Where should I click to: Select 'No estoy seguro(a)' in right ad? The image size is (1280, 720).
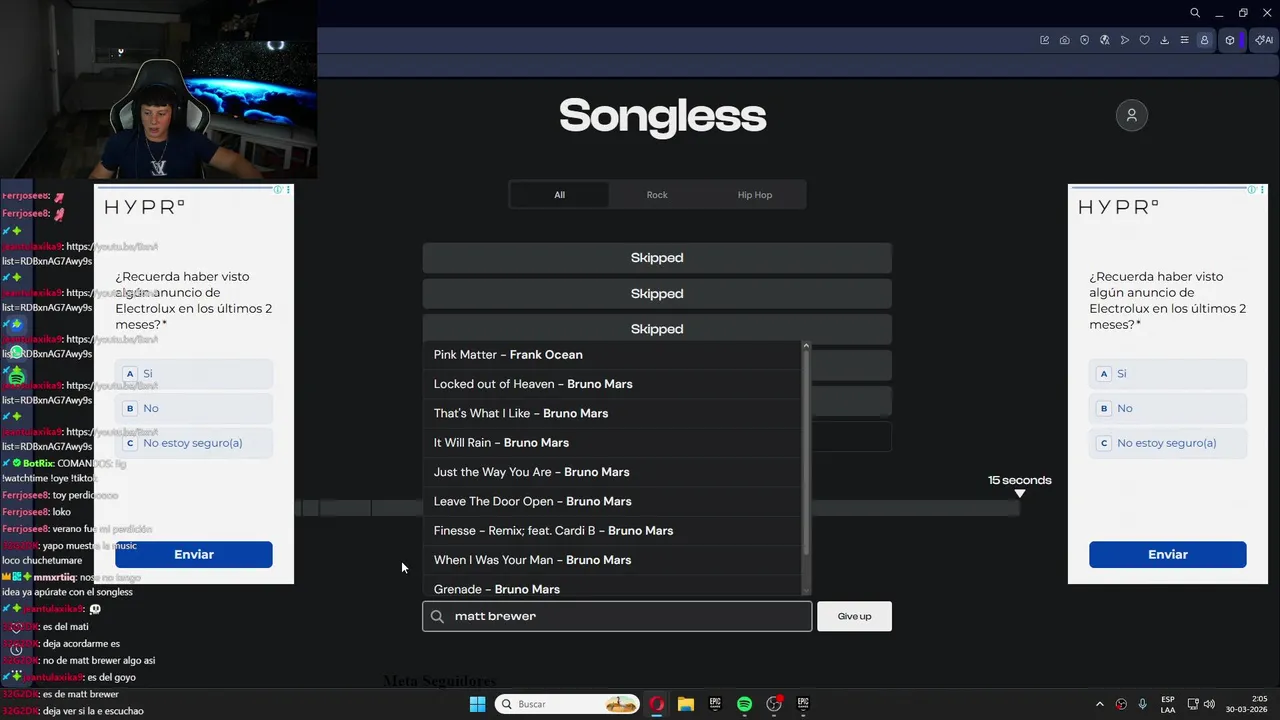(1168, 443)
